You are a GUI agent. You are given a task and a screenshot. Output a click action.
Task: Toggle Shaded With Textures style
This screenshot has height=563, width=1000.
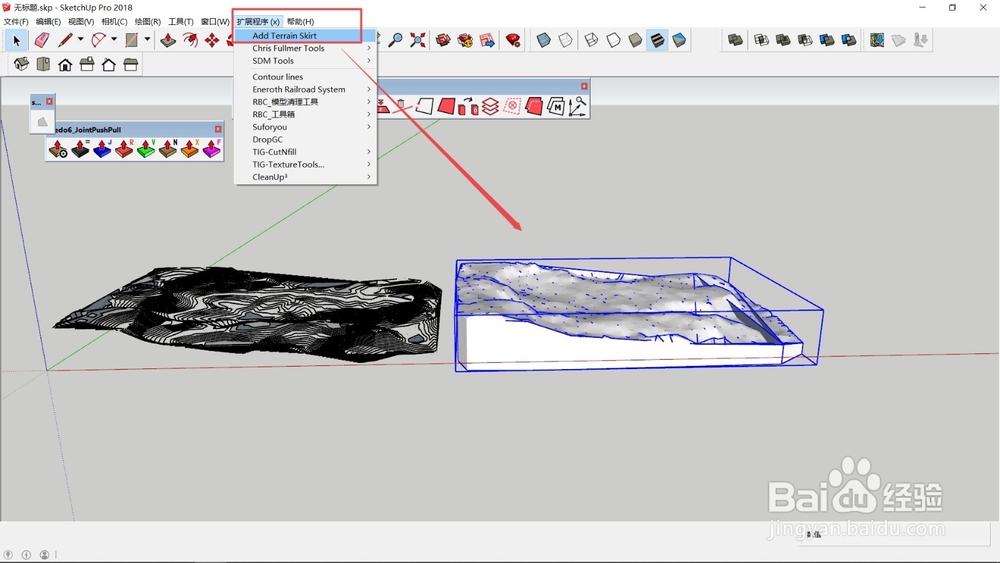(657, 40)
